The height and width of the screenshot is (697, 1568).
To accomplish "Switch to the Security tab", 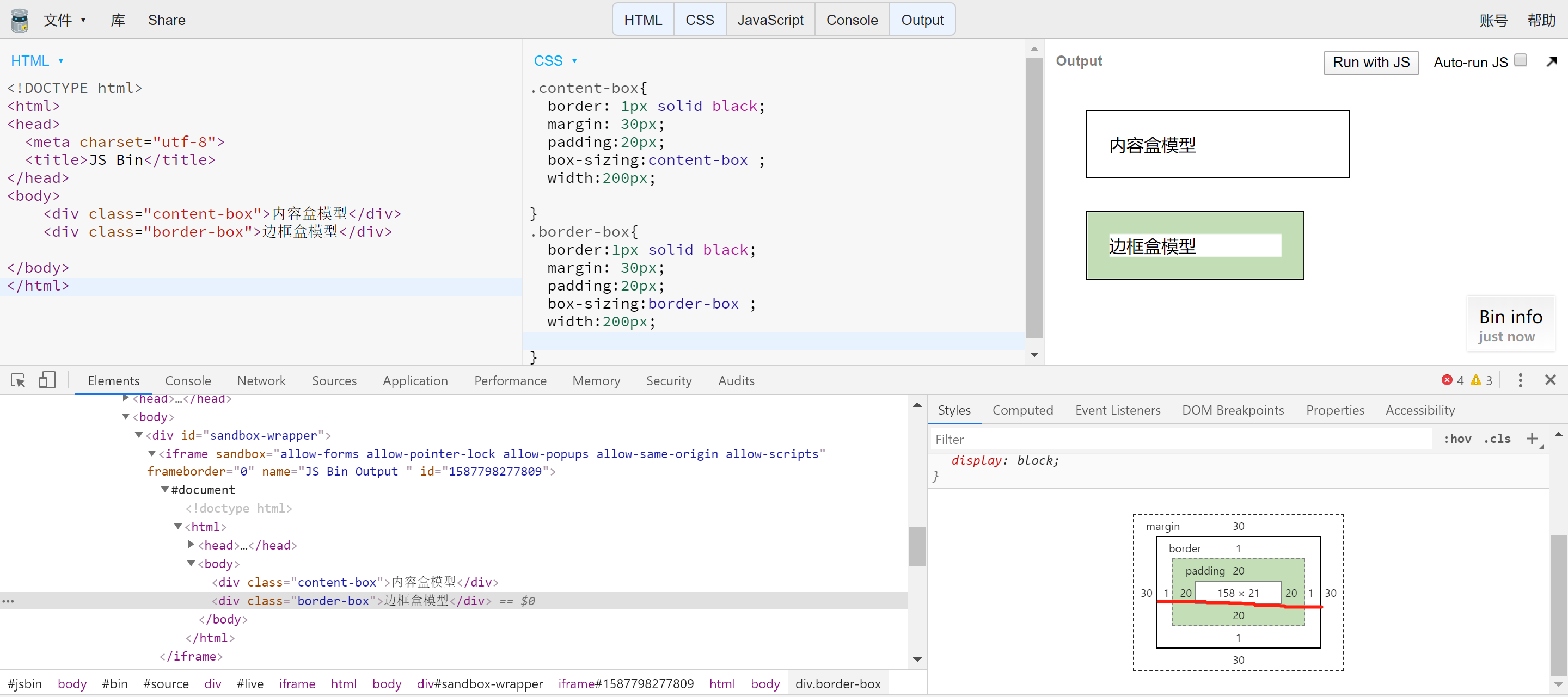I will pos(669,380).
